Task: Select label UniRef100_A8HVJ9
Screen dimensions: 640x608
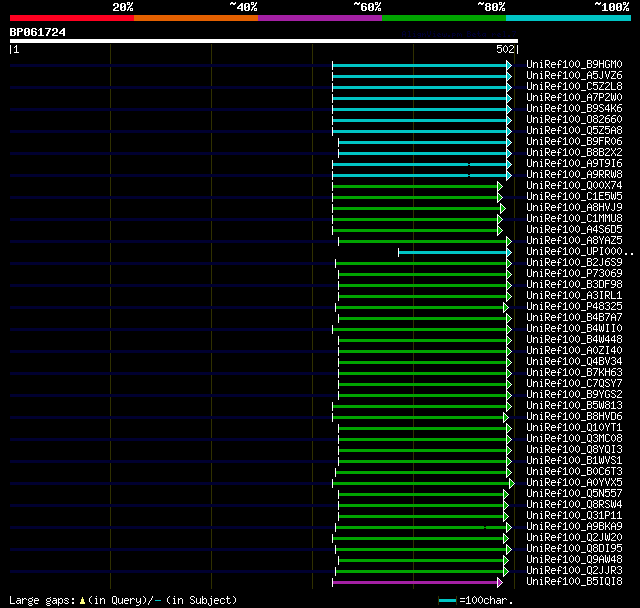Action: click(574, 208)
